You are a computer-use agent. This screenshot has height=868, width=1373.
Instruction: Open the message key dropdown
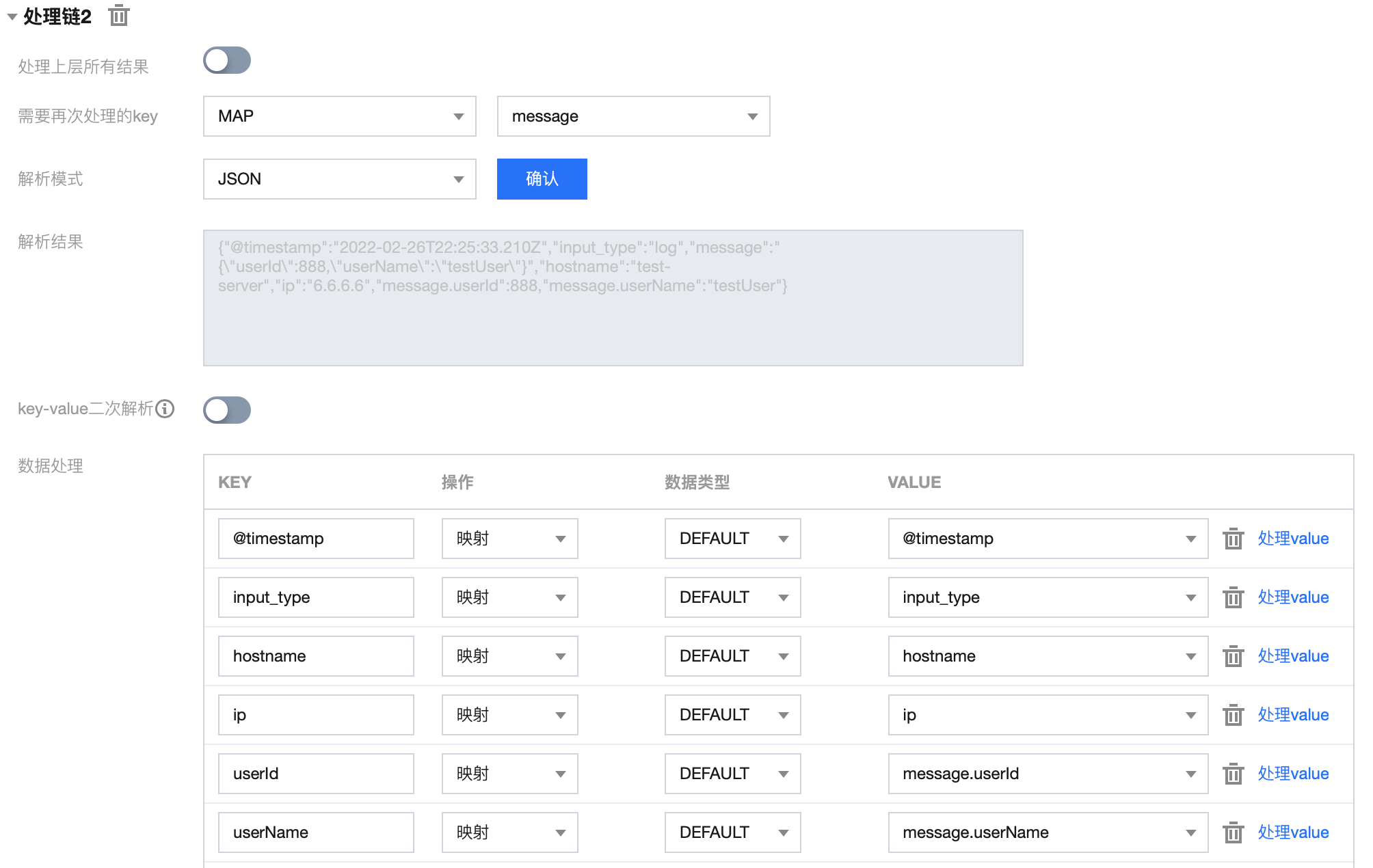point(633,116)
